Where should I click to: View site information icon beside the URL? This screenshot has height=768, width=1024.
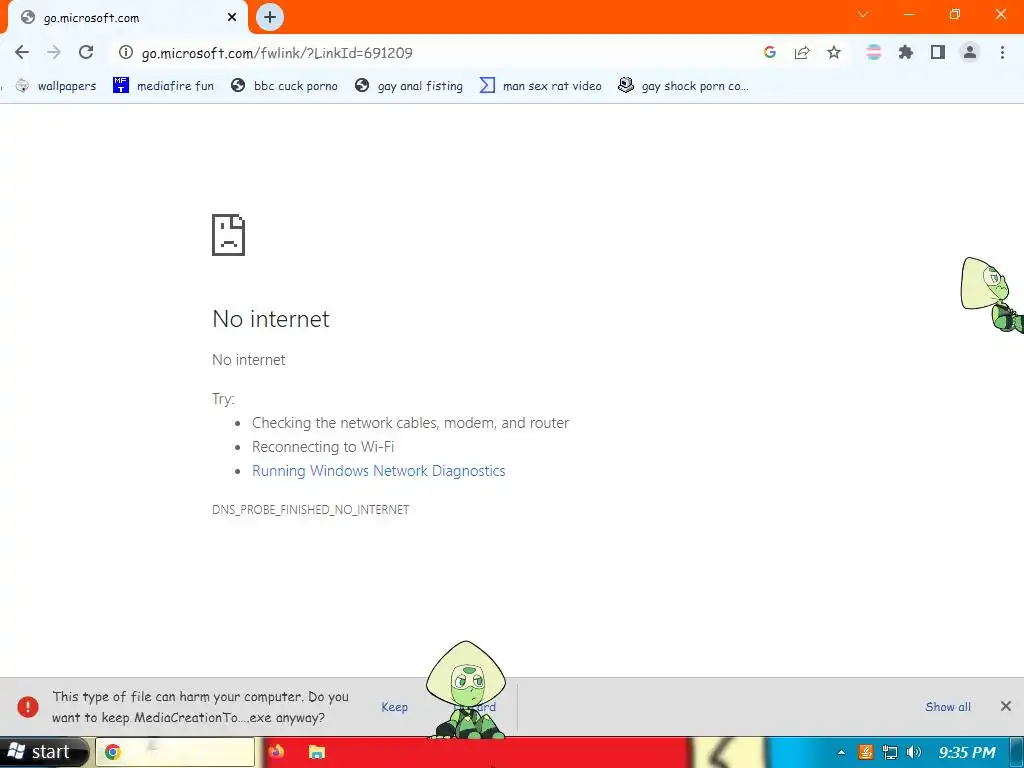tap(125, 53)
